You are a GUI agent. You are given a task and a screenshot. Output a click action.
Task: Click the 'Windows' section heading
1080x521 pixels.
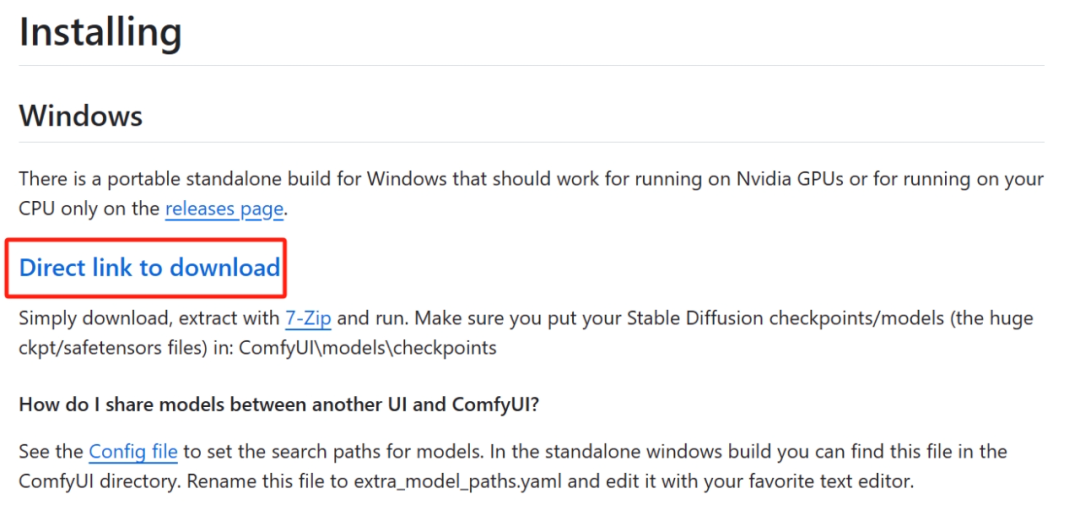(x=81, y=115)
